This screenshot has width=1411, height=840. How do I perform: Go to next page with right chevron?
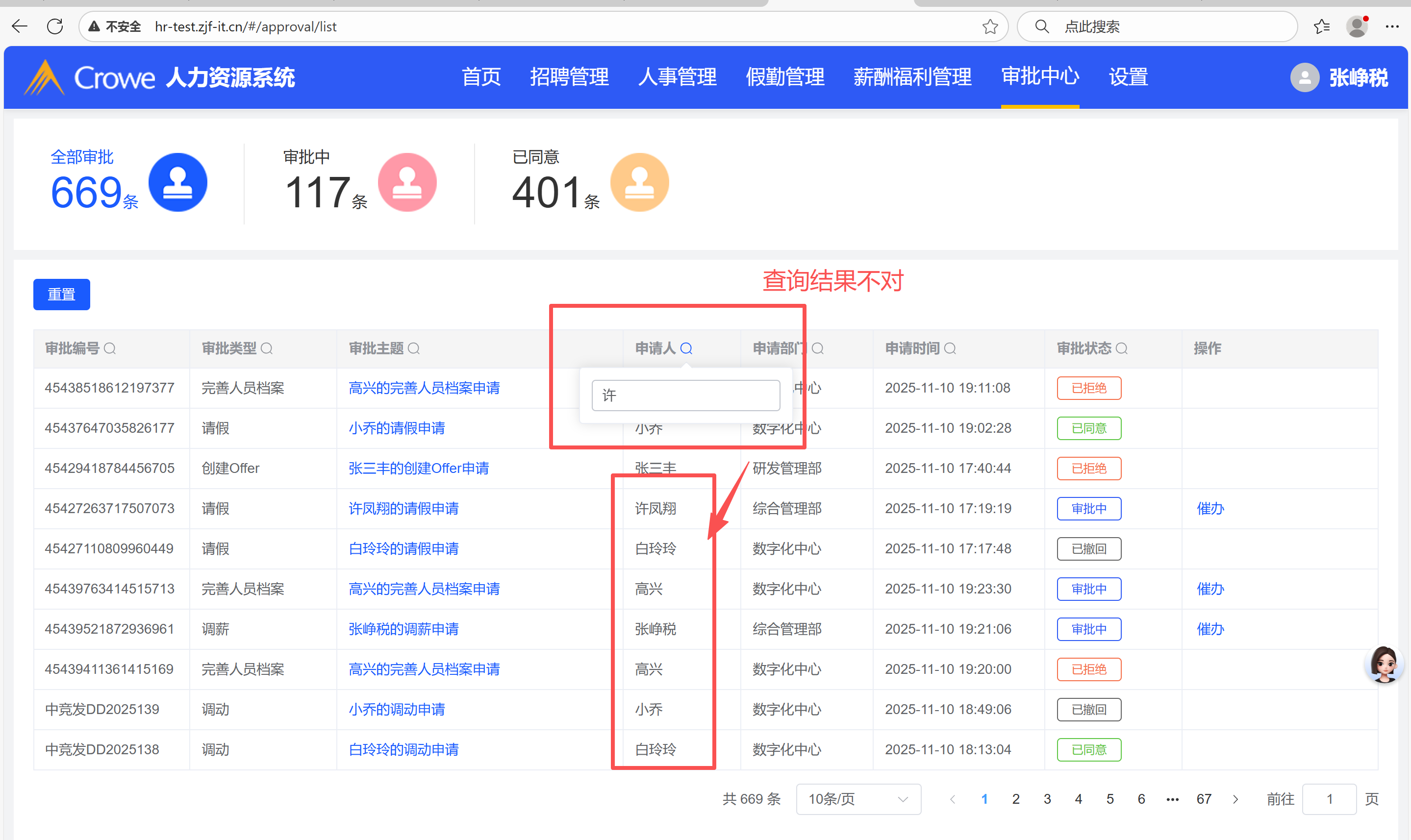click(x=1235, y=799)
